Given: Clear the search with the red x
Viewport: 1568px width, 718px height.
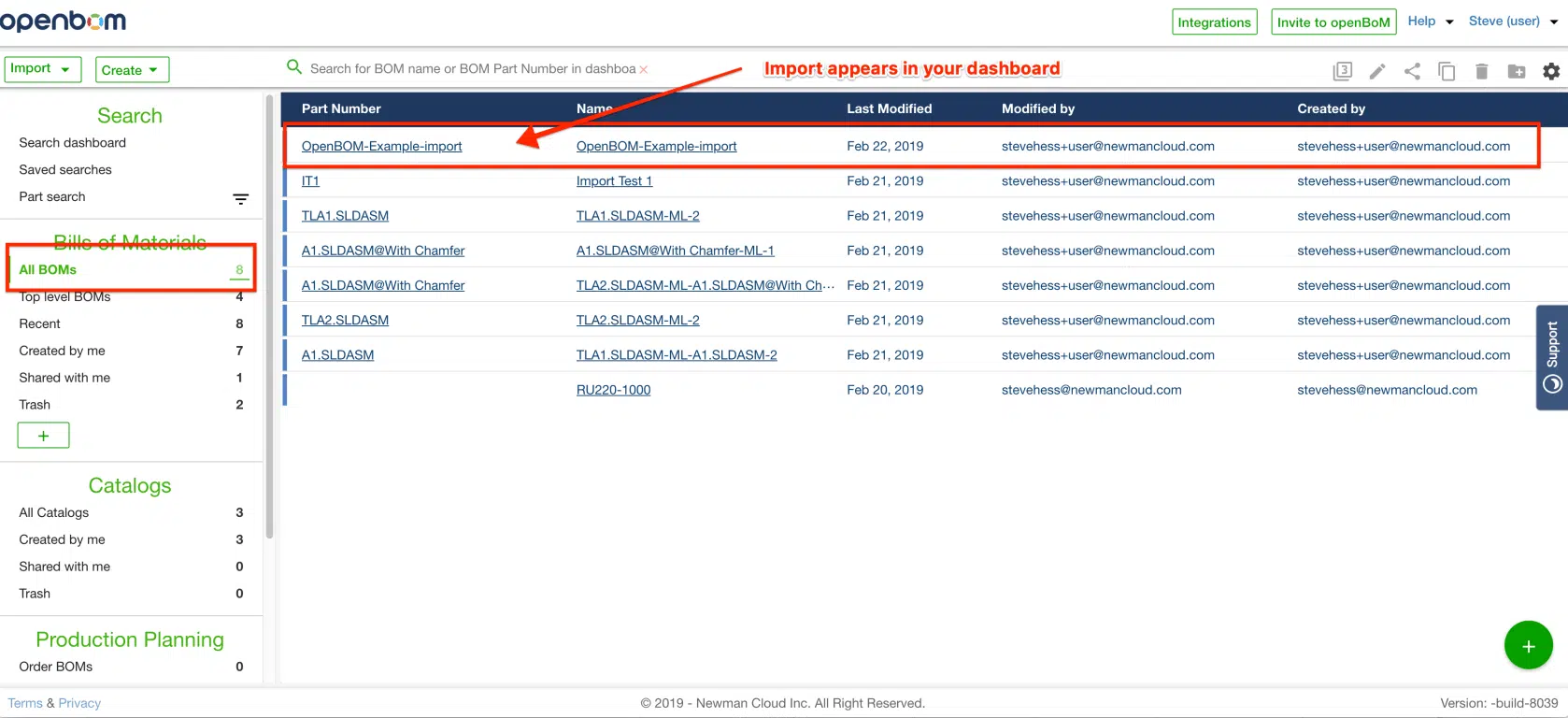Looking at the screenshot, I should click(x=643, y=69).
